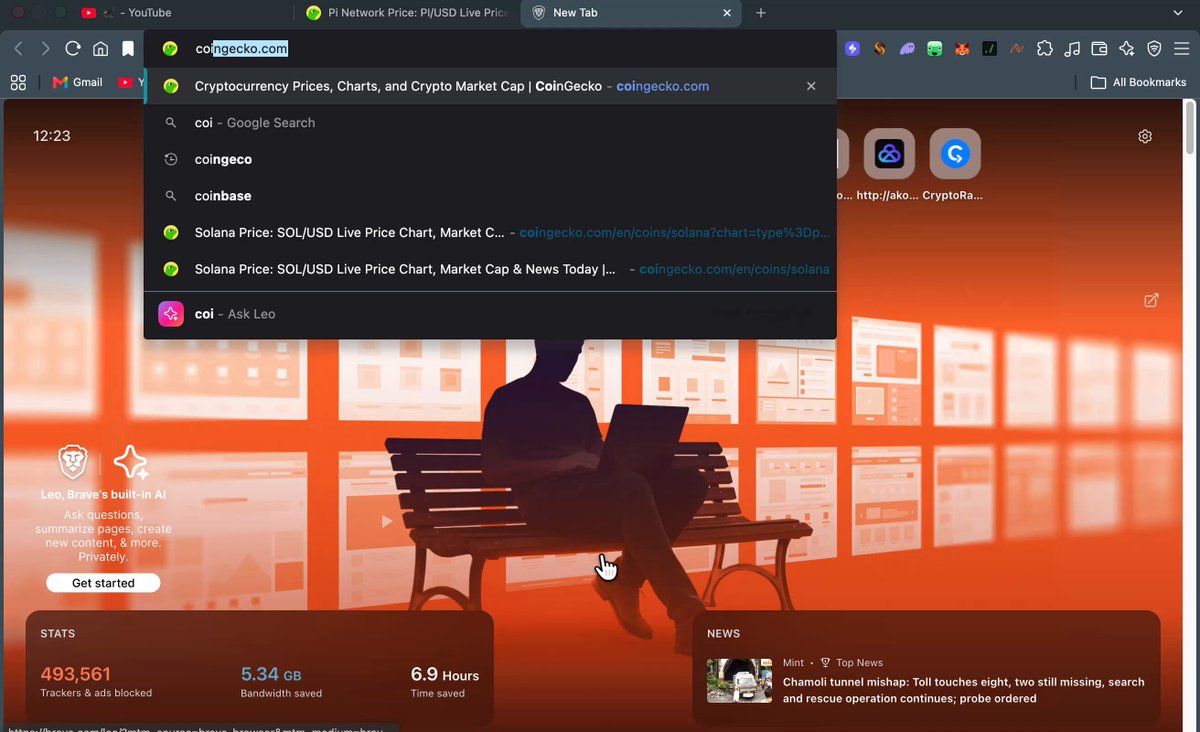Open the MetaMask fox extension
Screen dimensions: 1200x732
tap(961, 48)
